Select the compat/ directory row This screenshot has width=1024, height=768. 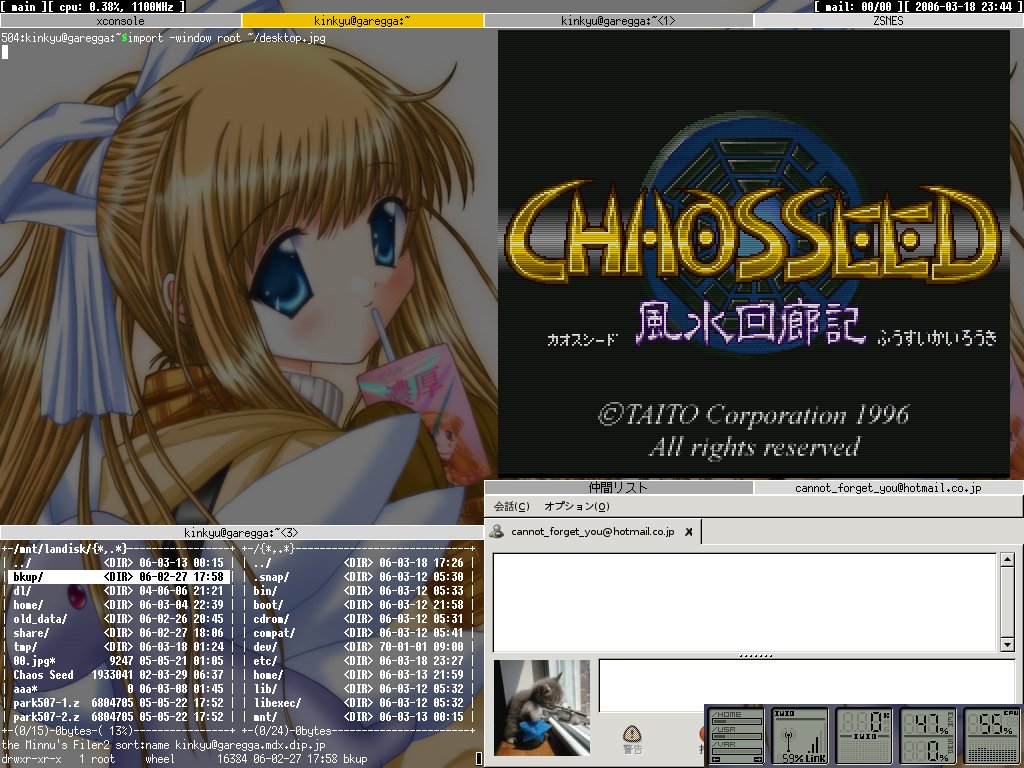point(359,633)
